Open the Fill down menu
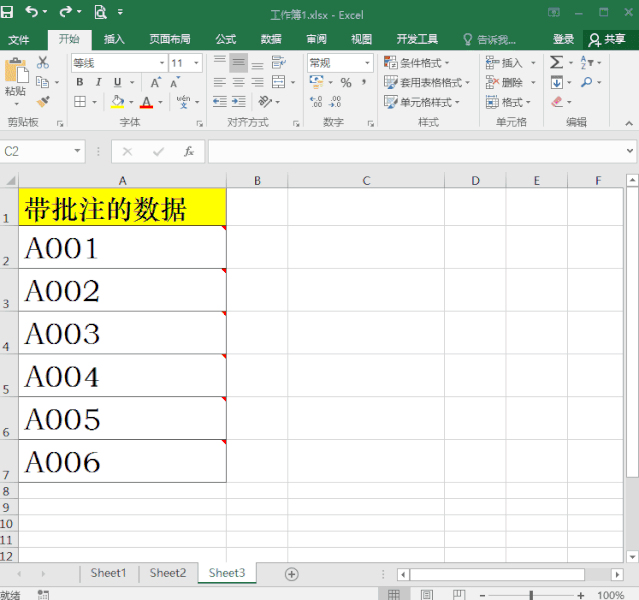 point(557,82)
